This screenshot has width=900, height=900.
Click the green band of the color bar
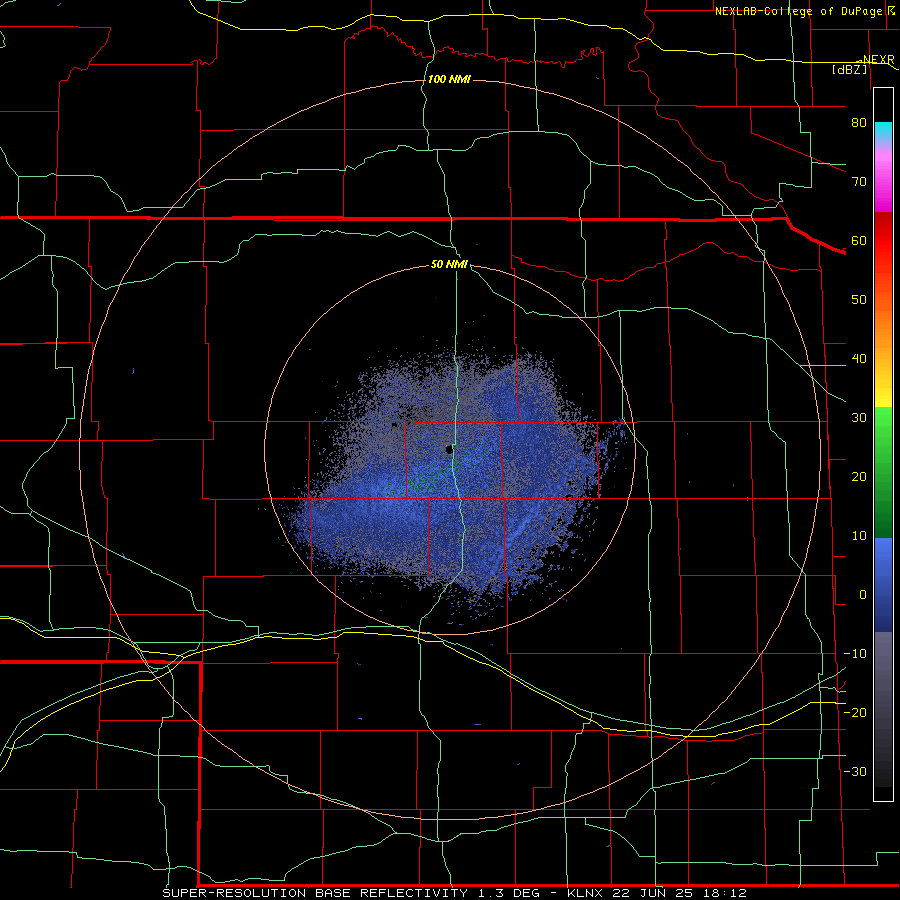coord(883,472)
